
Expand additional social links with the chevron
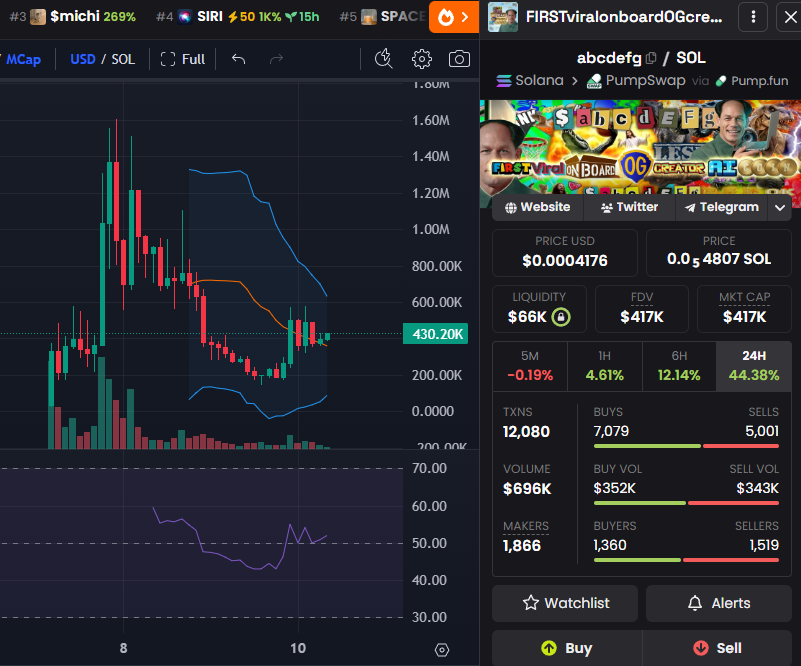pyautogui.click(x=778, y=207)
